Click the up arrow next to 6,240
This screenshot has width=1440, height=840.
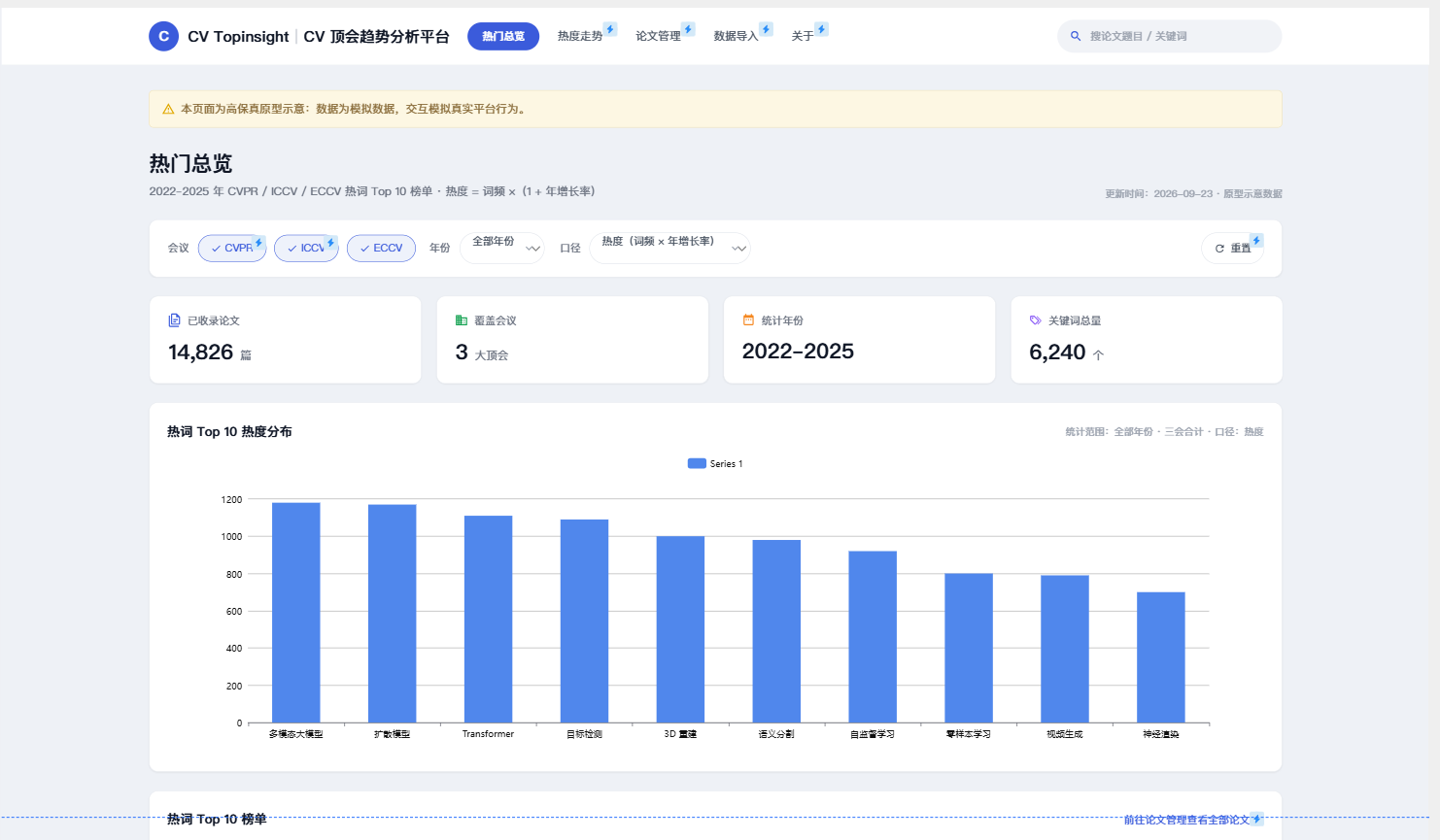[x=1098, y=355]
